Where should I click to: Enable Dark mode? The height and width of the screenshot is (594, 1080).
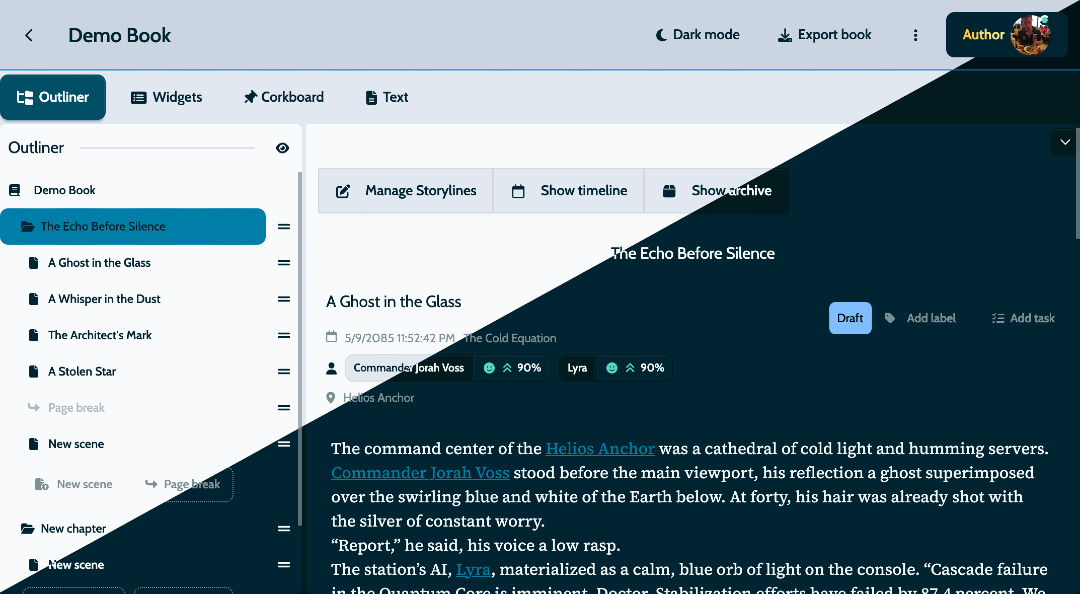[x=697, y=34]
